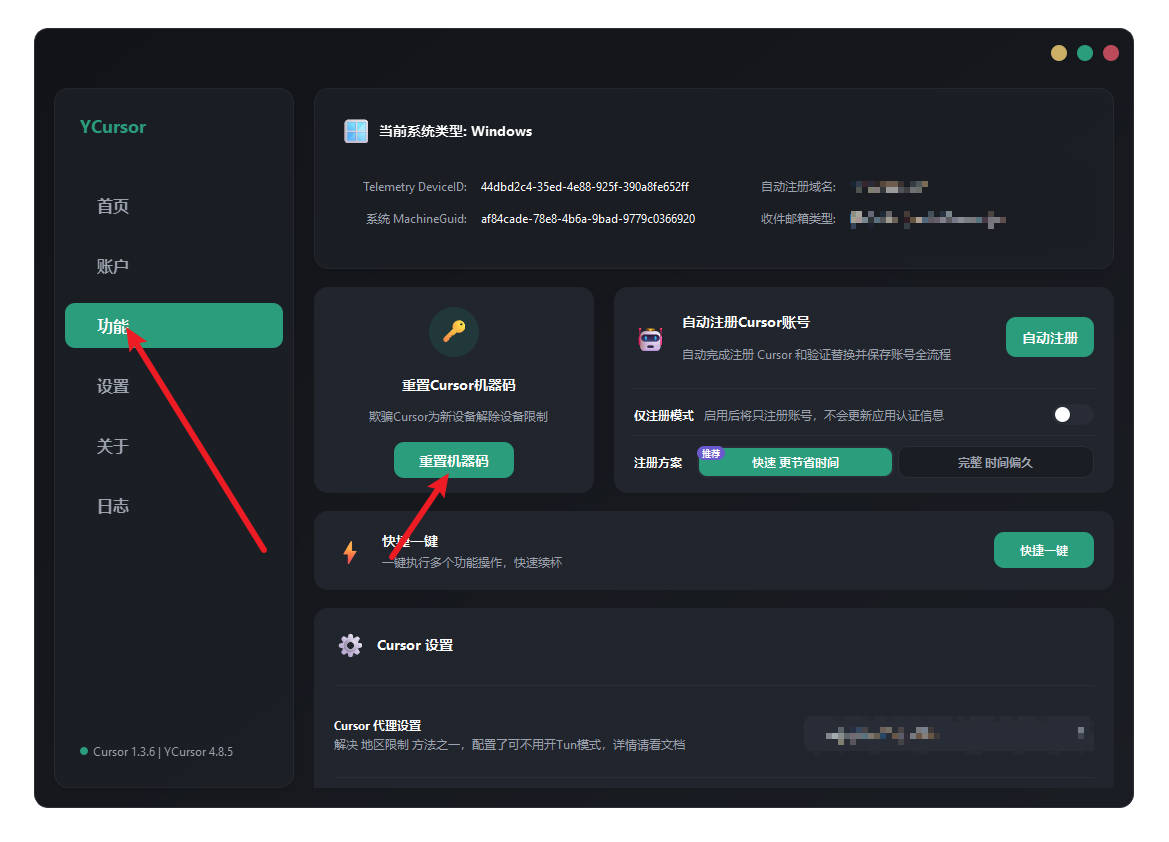The width and height of the screenshot is (1169, 842).
Task: Click the lightning bolt icon for 快捷一键
Action: pos(350,552)
